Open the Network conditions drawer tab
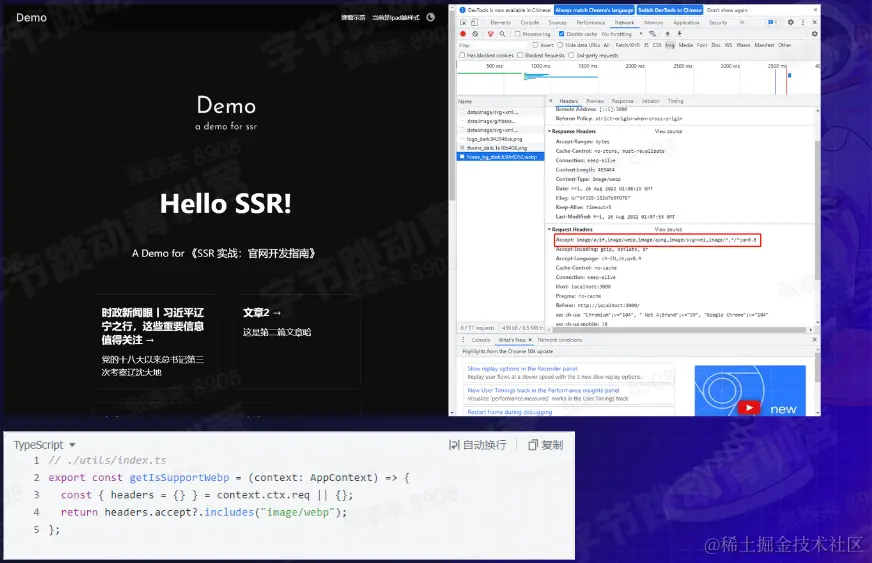The image size is (872, 563). click(x=559, y=339)
